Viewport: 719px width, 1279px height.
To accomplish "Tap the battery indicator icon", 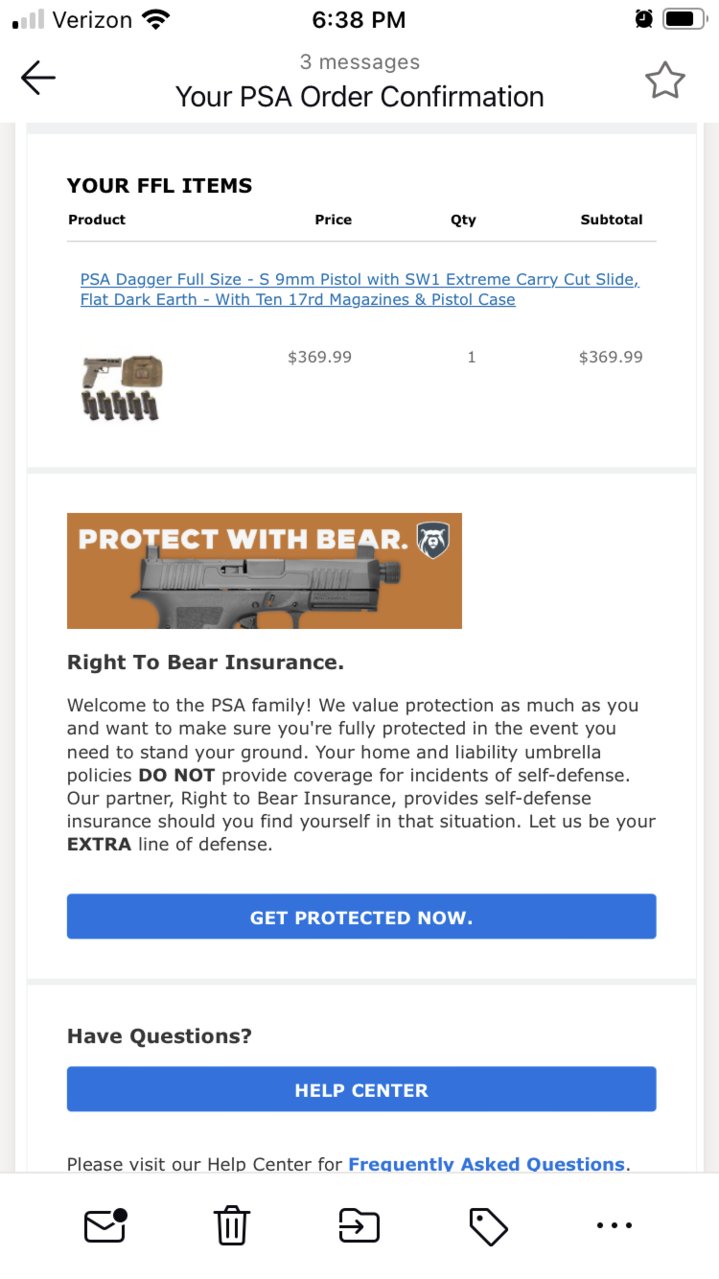I will 685,19.
